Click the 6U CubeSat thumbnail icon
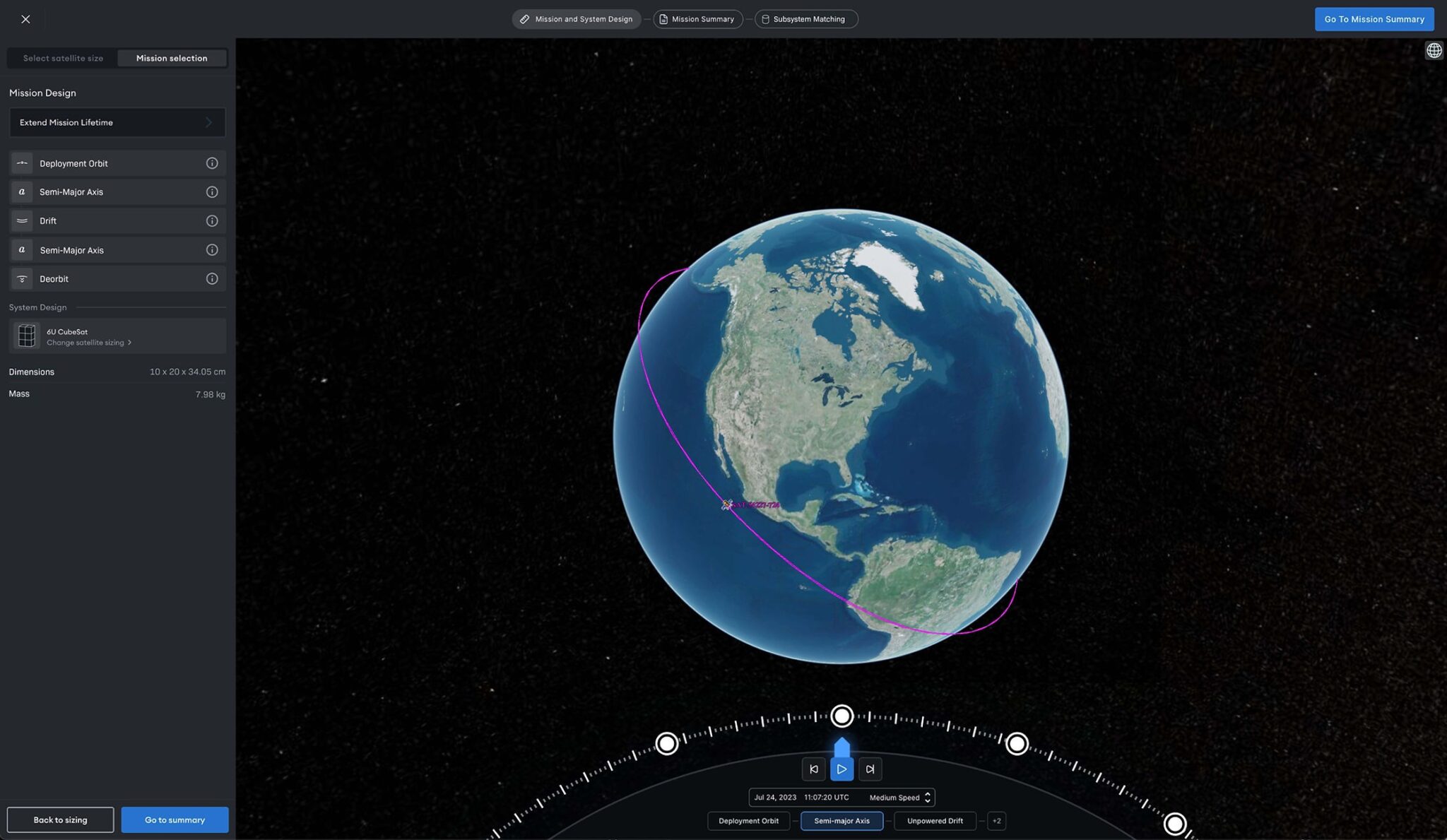1447x840 pixels. coord(26,336)
